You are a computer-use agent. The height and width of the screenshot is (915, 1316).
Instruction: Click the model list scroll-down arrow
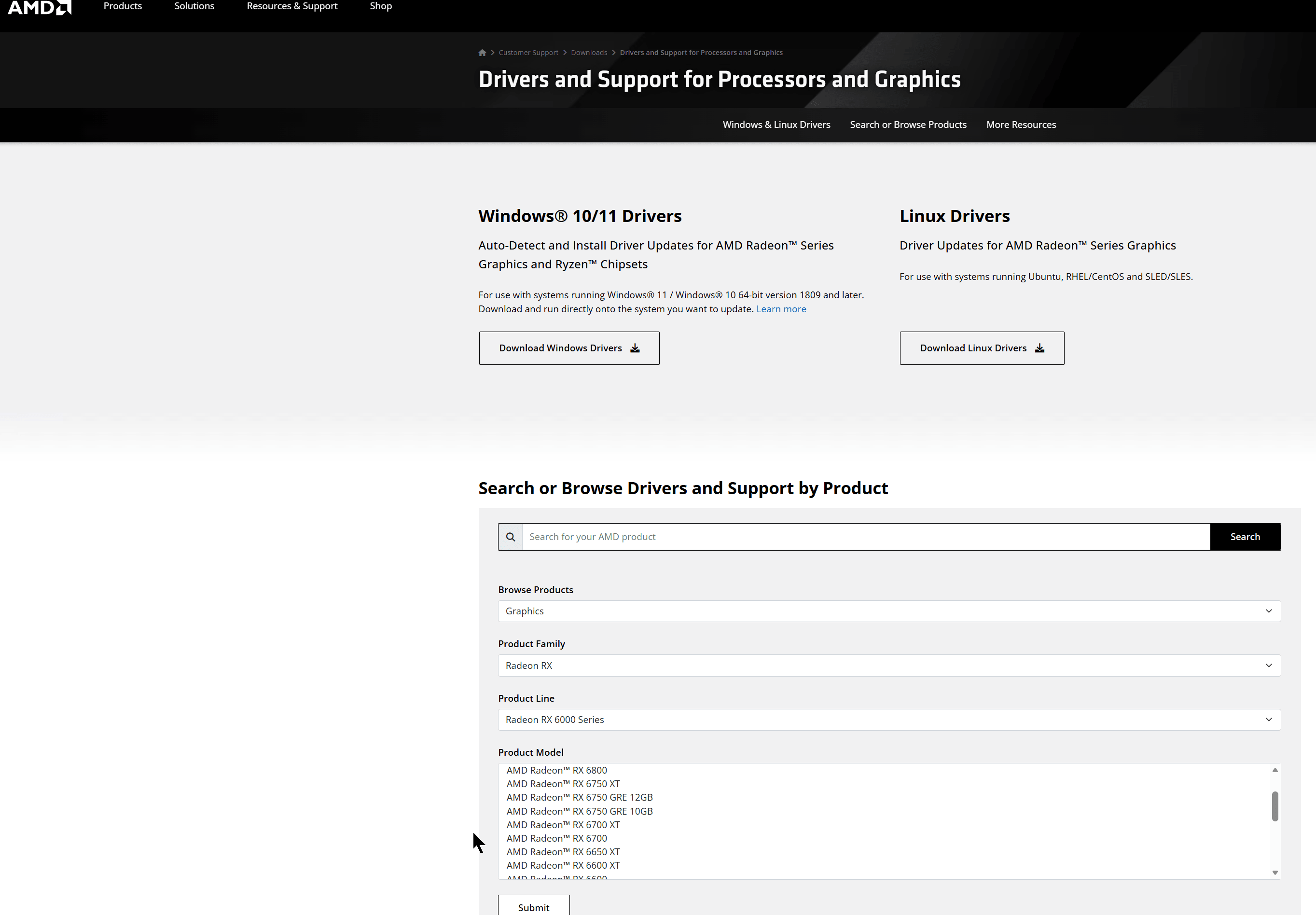[x=1274, y=873]
